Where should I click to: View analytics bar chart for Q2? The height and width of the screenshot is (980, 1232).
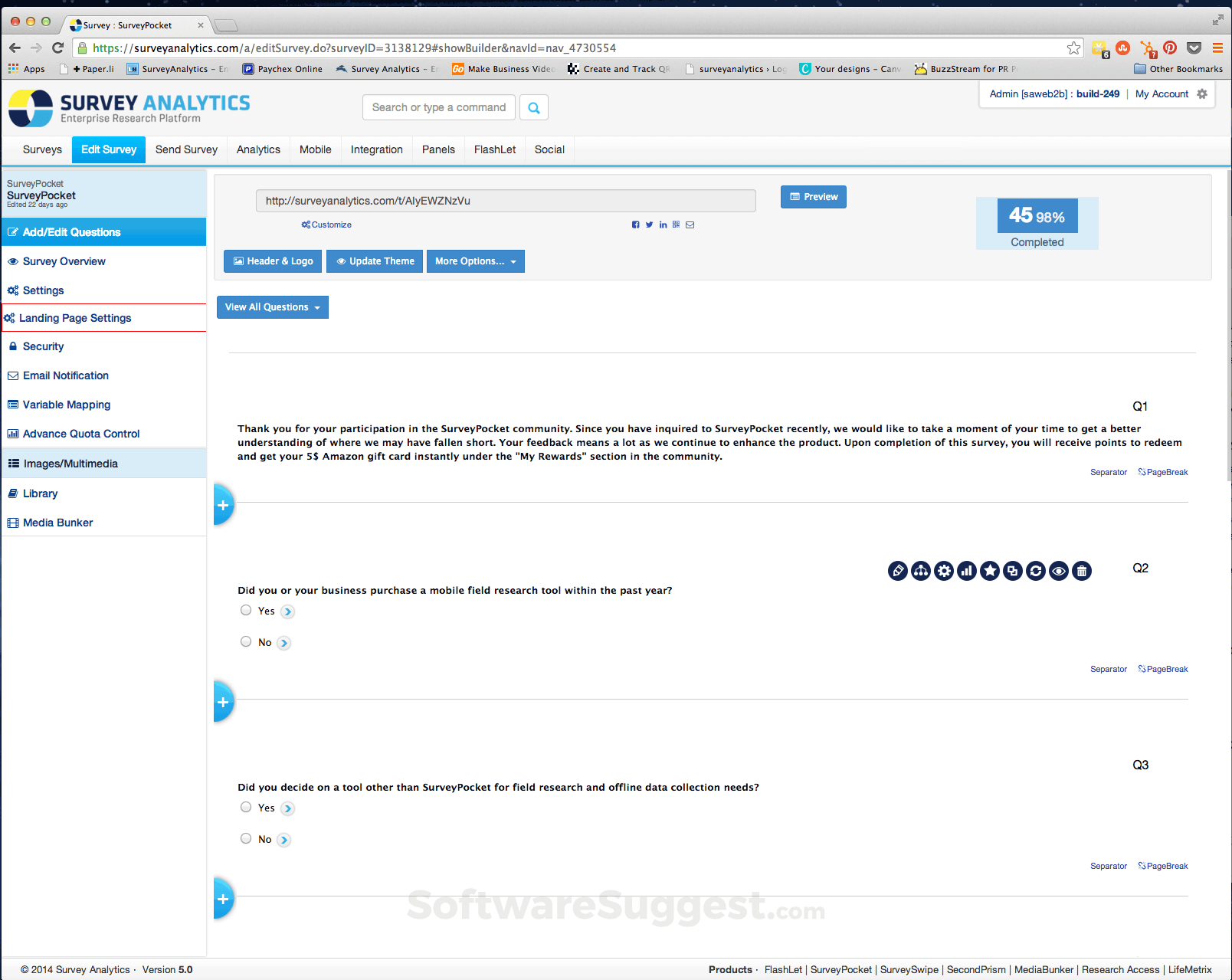967,571
